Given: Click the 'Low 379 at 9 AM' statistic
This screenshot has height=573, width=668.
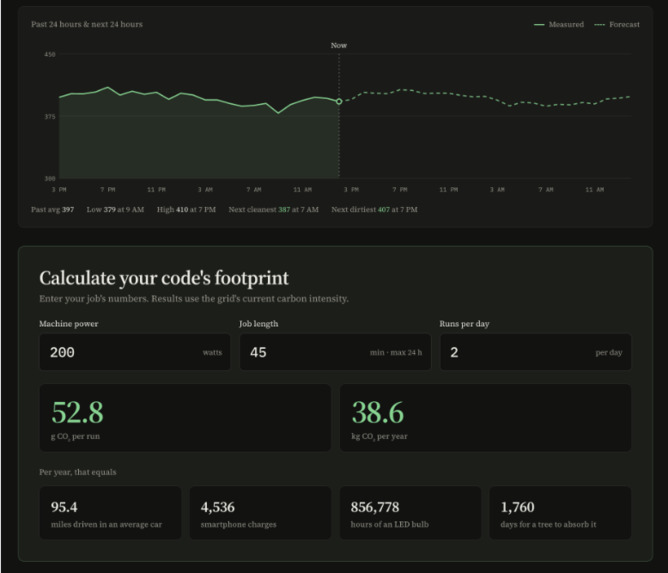Looking at the screenshot, I should pos(115,210).
